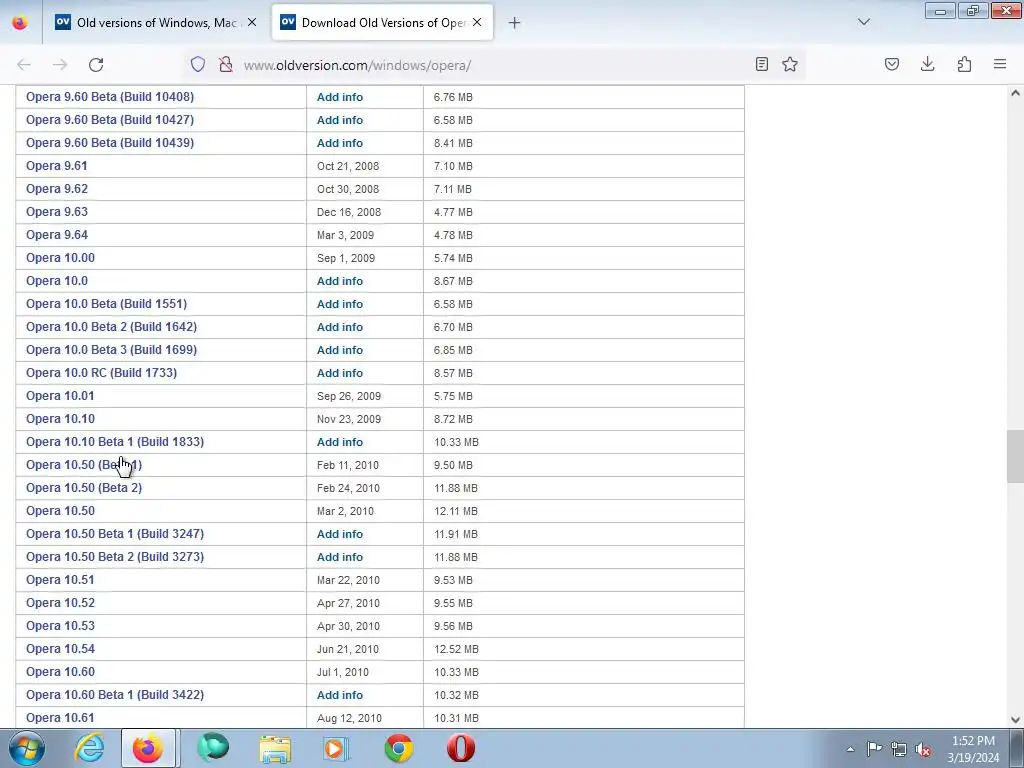
Task: Open Opera 9.64 link
Action: point(57,234)
